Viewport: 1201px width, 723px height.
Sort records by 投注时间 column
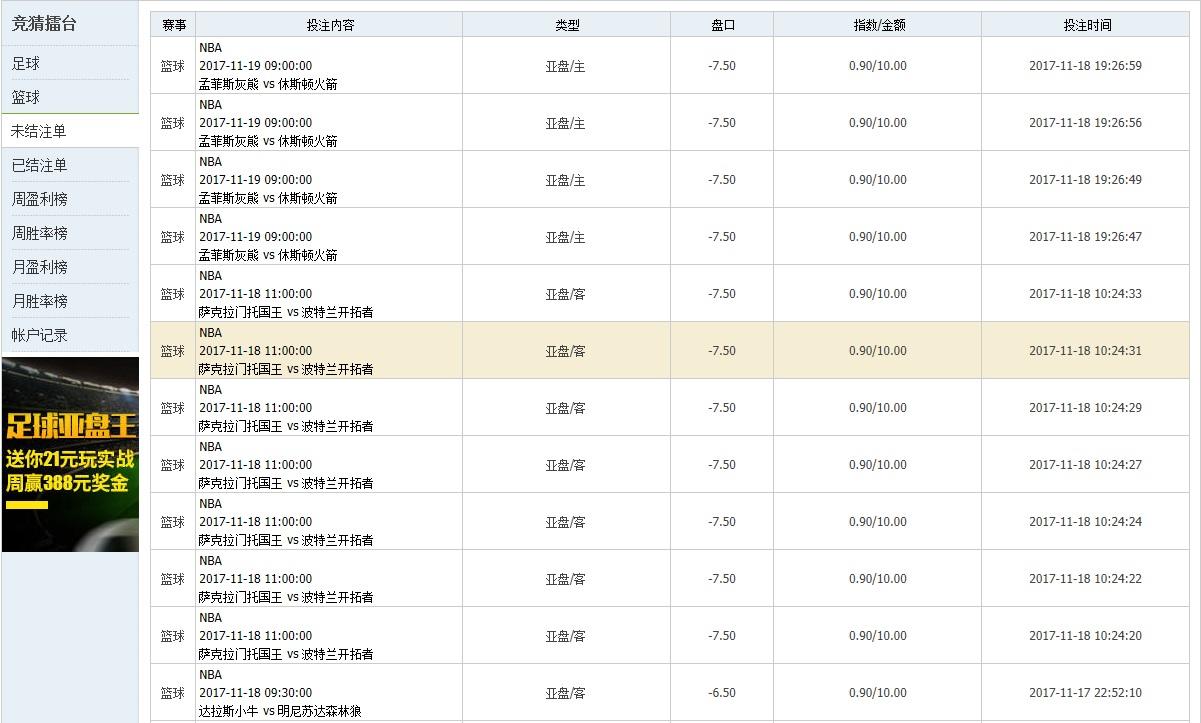[1090, 24]
